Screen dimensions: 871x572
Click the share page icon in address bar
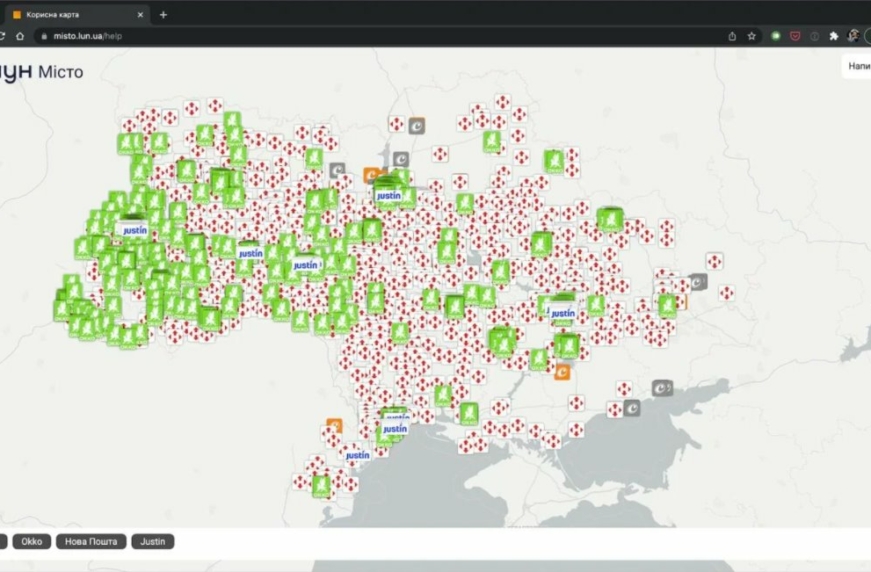point(732,36)
